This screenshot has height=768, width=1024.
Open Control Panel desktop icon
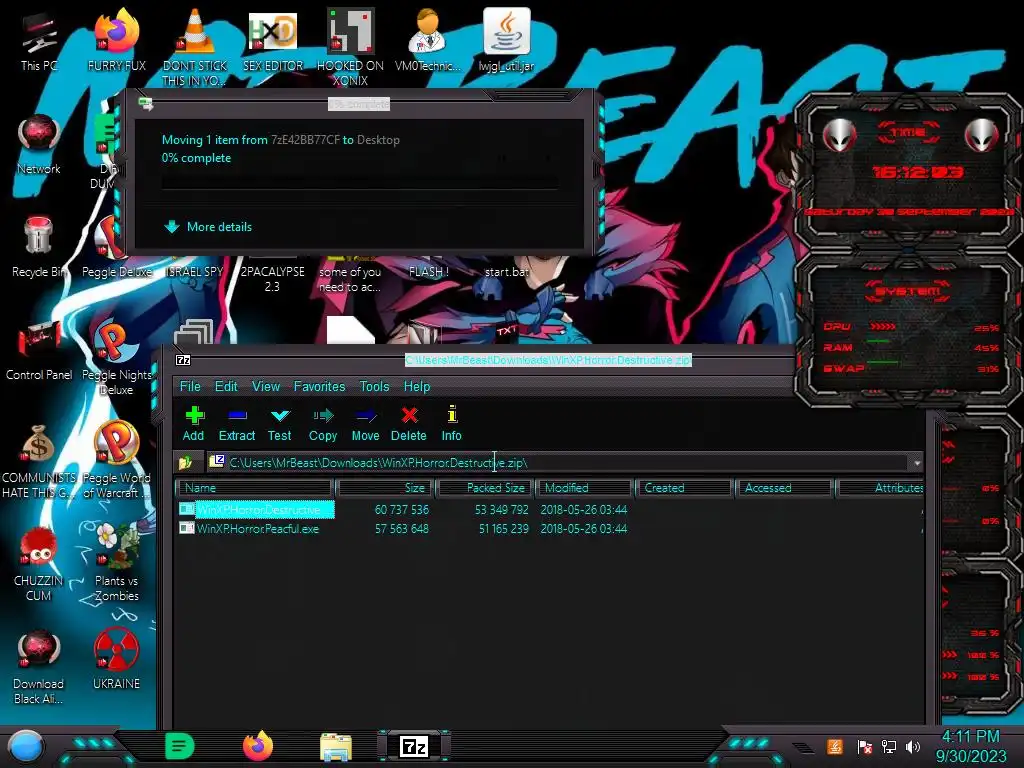coord(39,350)
